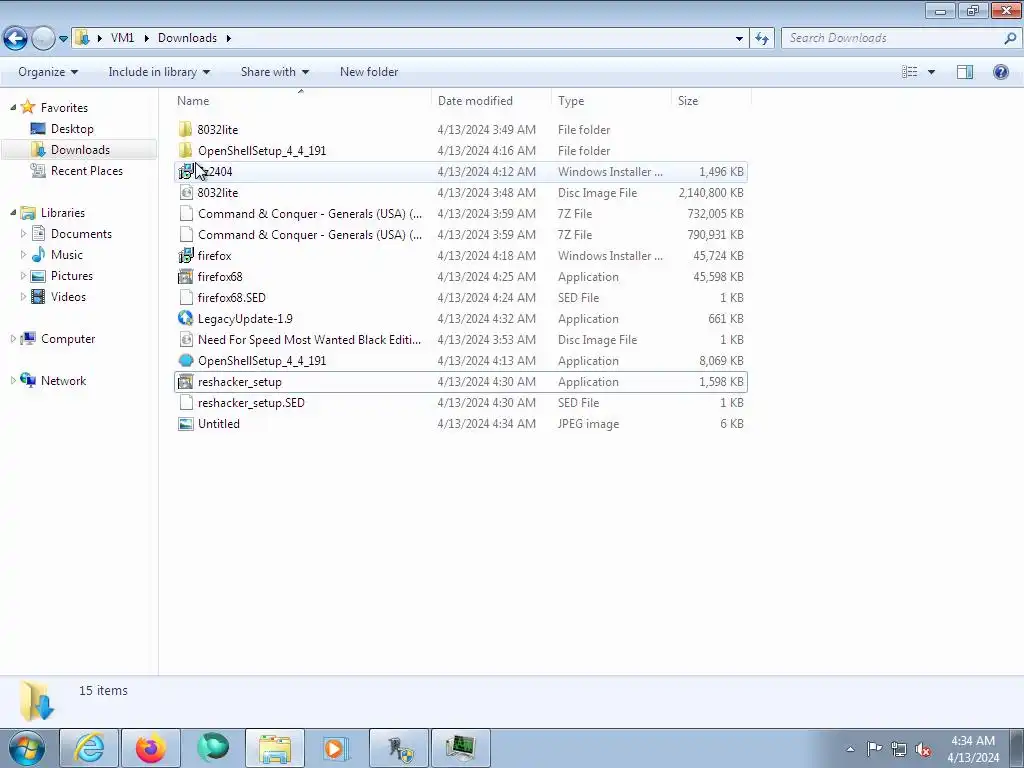Click the volume muted tray icon
The width and height of the screenshot is (1024, 768).
[x=923, y=750]
